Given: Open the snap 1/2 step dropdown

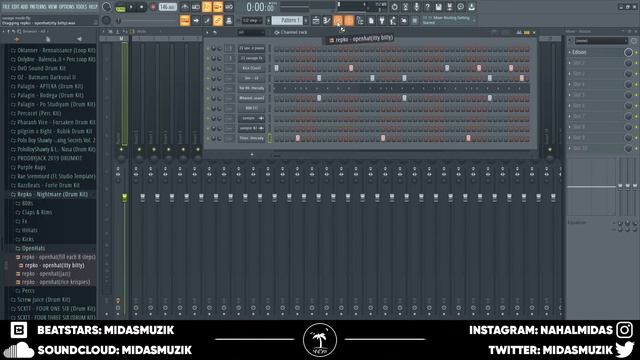Looking at the screenshot, I should coord(252,20).
